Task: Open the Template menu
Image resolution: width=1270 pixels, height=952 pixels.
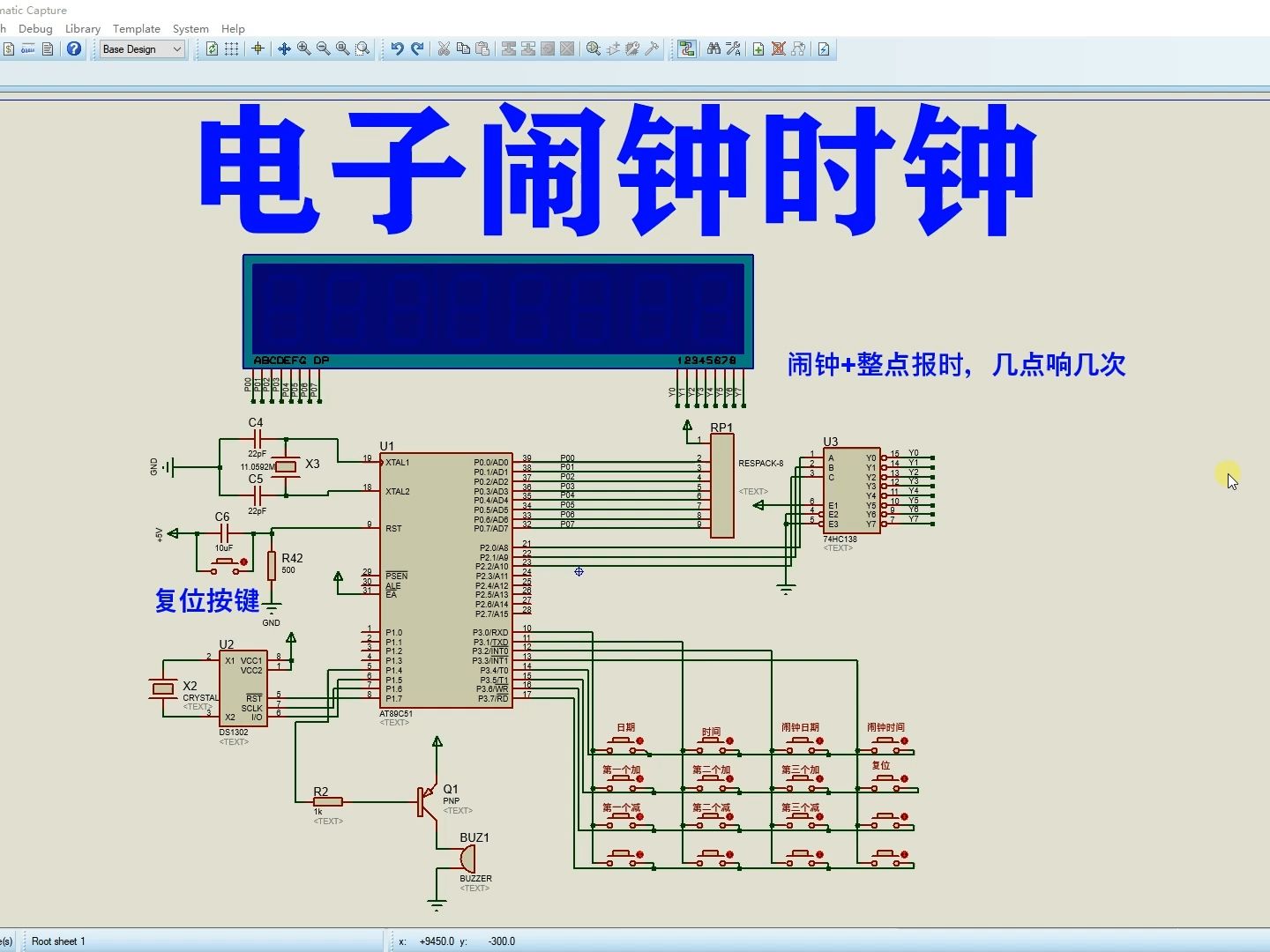Action: (137, 28)
